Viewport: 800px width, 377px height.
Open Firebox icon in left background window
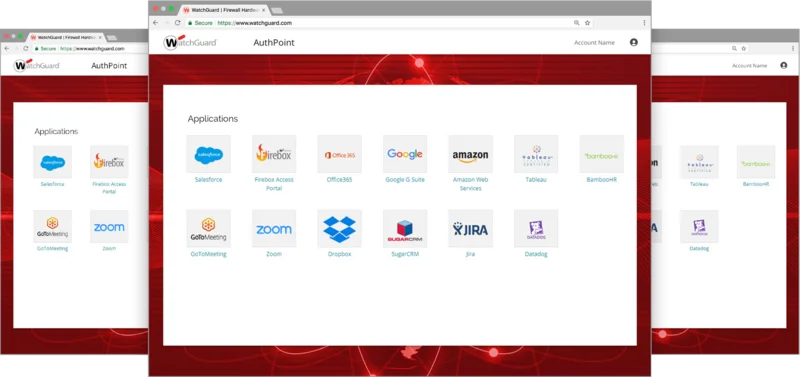click(x=109, y=162)
